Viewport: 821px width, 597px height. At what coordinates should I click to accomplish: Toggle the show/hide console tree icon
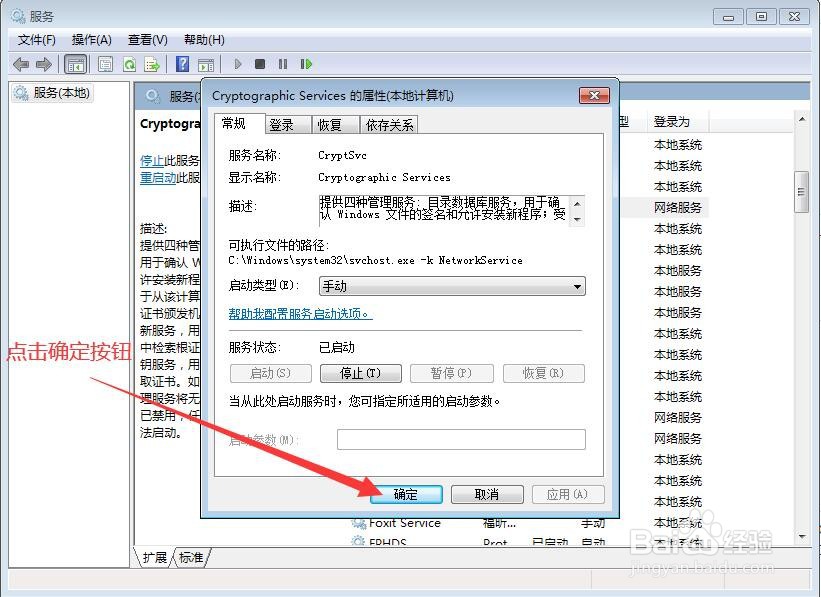pyautogui.click(x=76, y=64)
